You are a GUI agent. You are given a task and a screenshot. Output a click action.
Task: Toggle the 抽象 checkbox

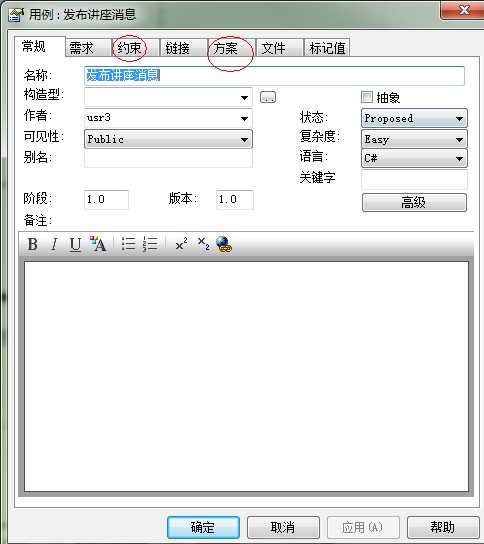click(367, 97)
